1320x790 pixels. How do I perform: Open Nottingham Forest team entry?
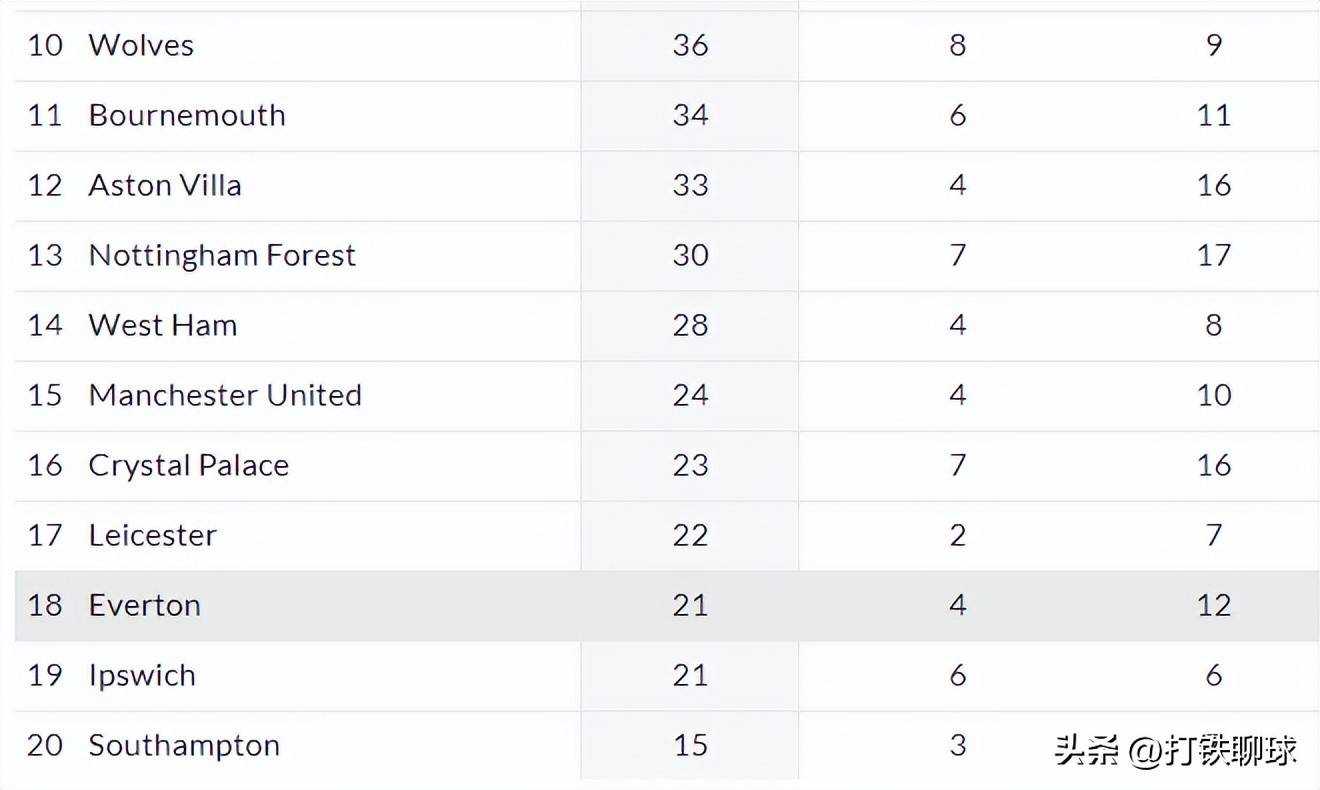click(x=222, y=255)
